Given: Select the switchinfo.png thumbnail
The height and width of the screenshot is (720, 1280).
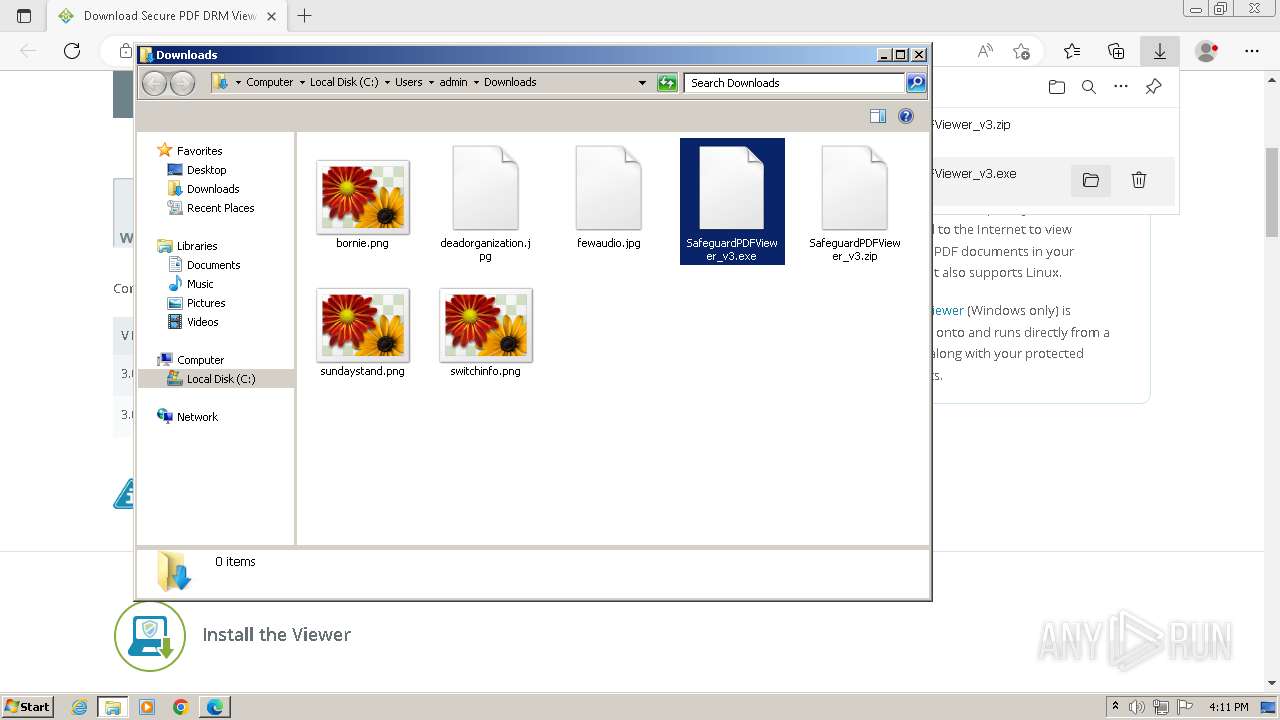Looking at the screenshot, I should 485,324.
